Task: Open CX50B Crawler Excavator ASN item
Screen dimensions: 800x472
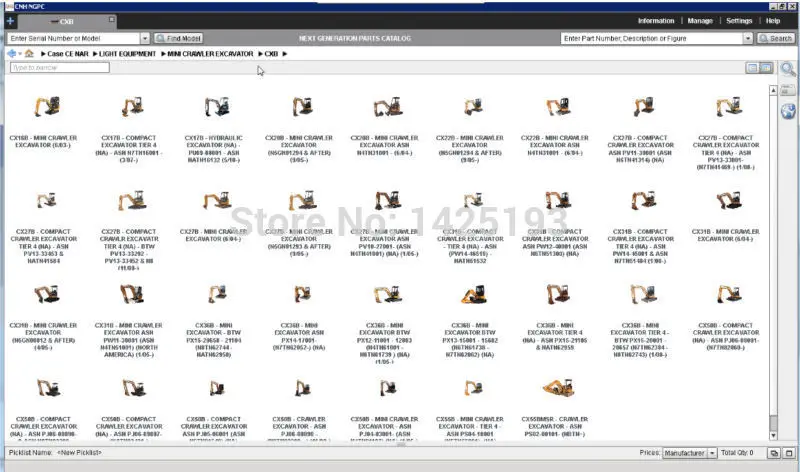Action: coord(303,388)
